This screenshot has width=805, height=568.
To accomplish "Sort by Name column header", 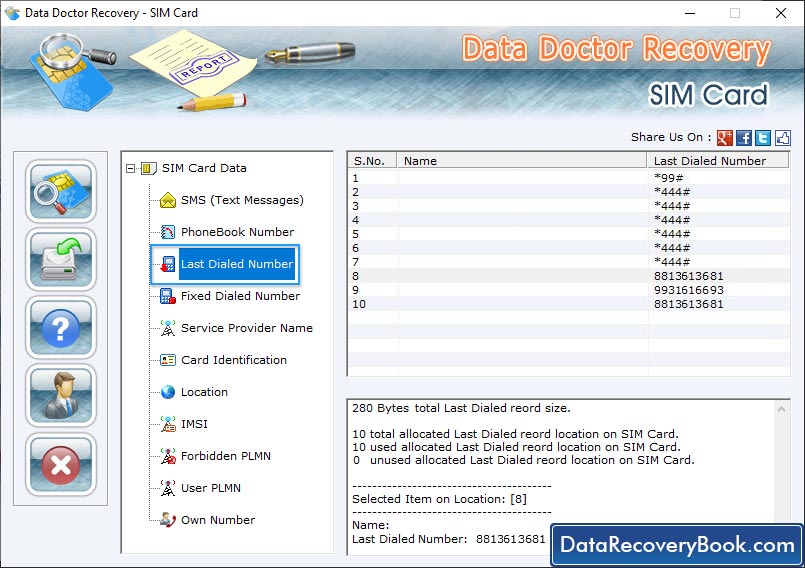I will (522, 161).
